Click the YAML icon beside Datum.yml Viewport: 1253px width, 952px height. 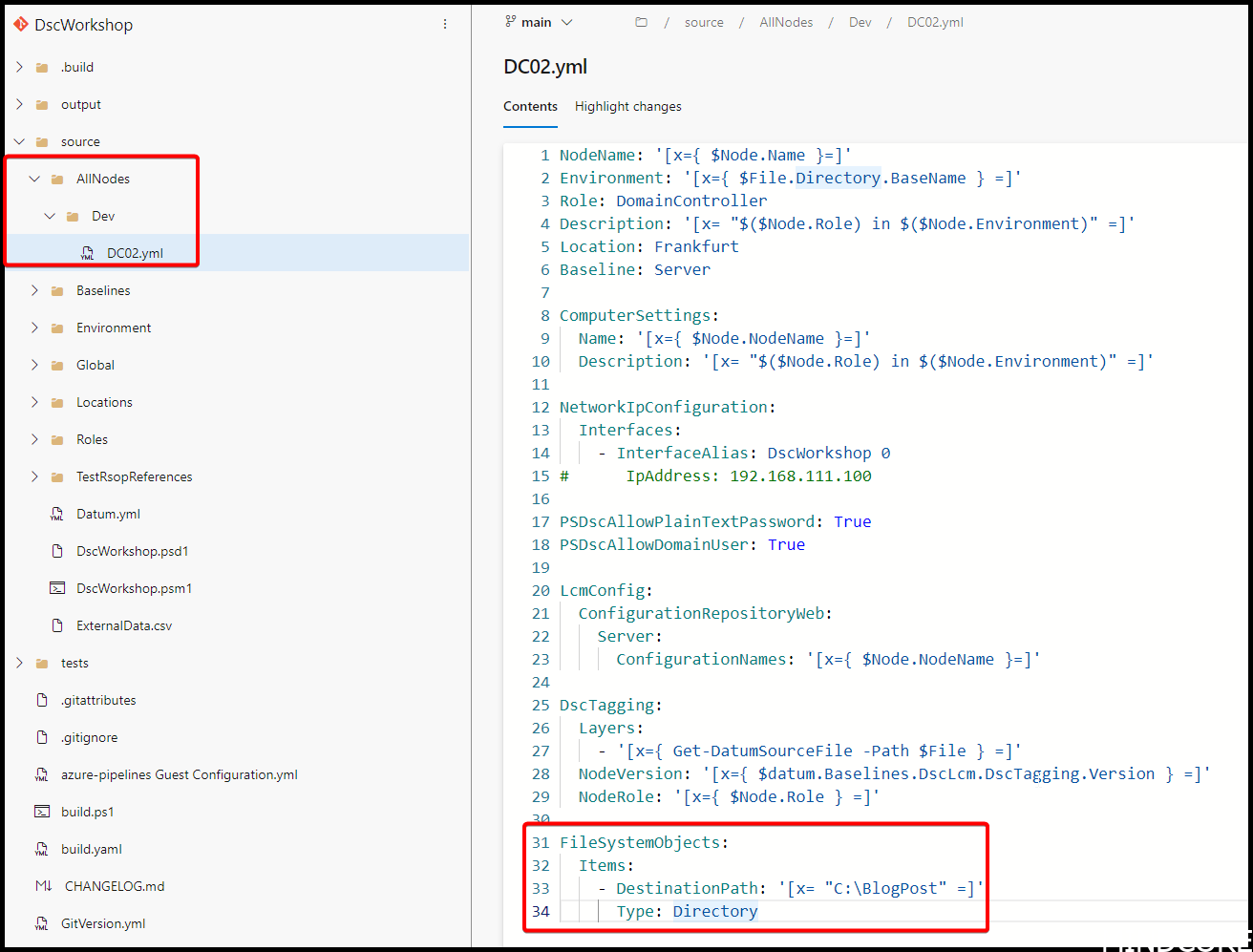coord(59,514)
